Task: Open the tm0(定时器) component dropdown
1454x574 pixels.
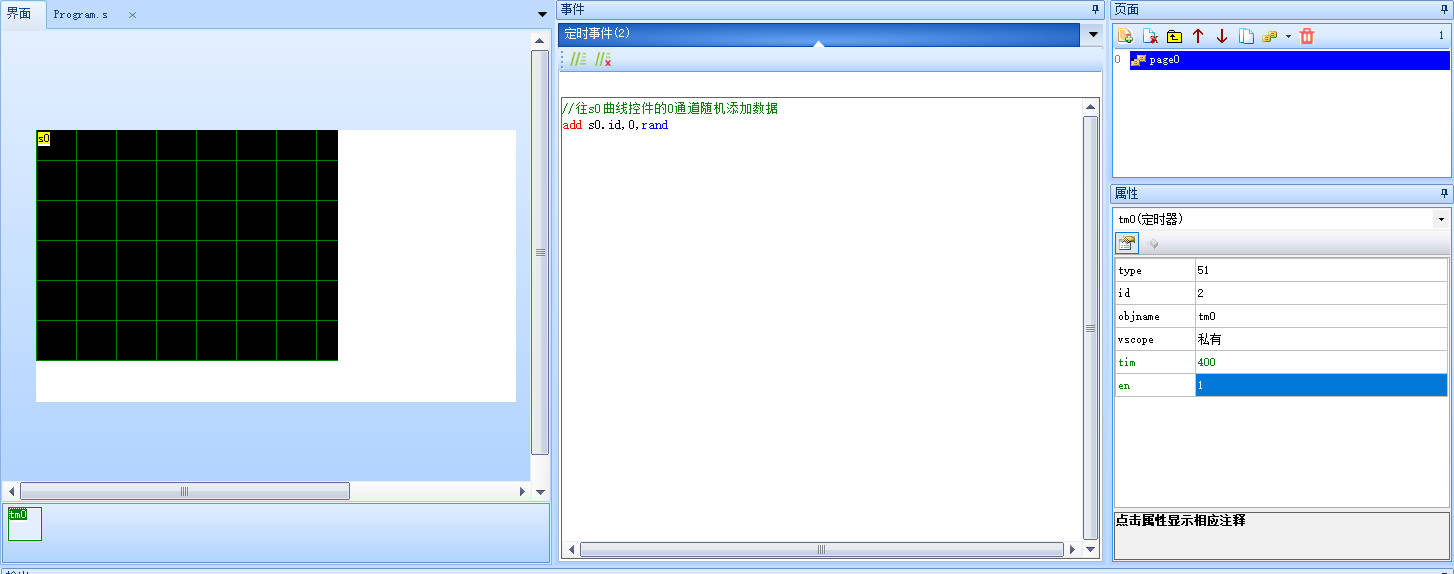Action: pos(1441,219)
